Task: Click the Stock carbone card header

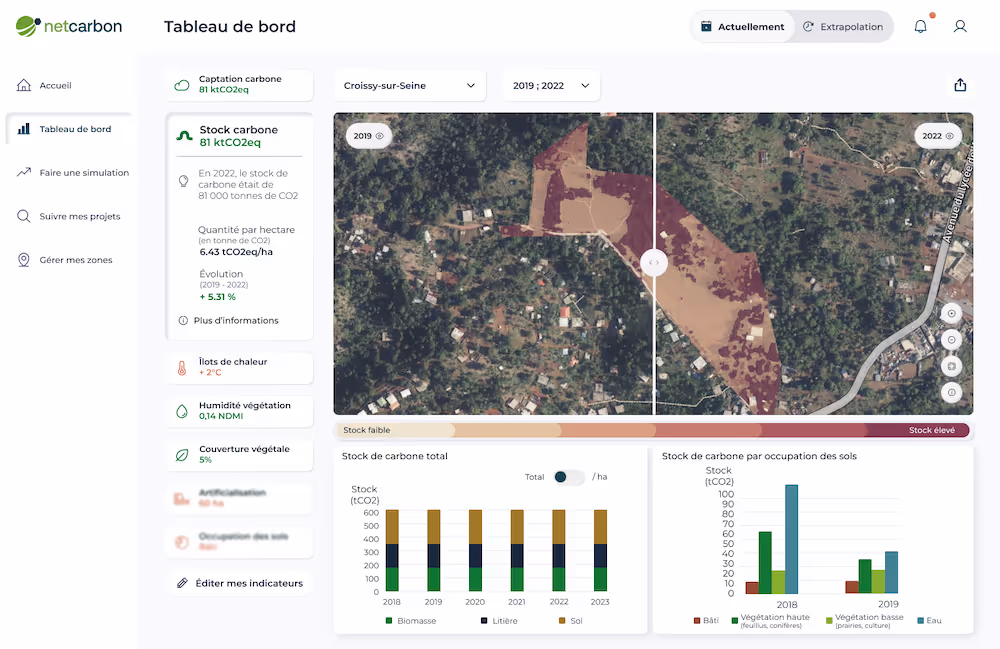Action: click(x=239, y=136)
